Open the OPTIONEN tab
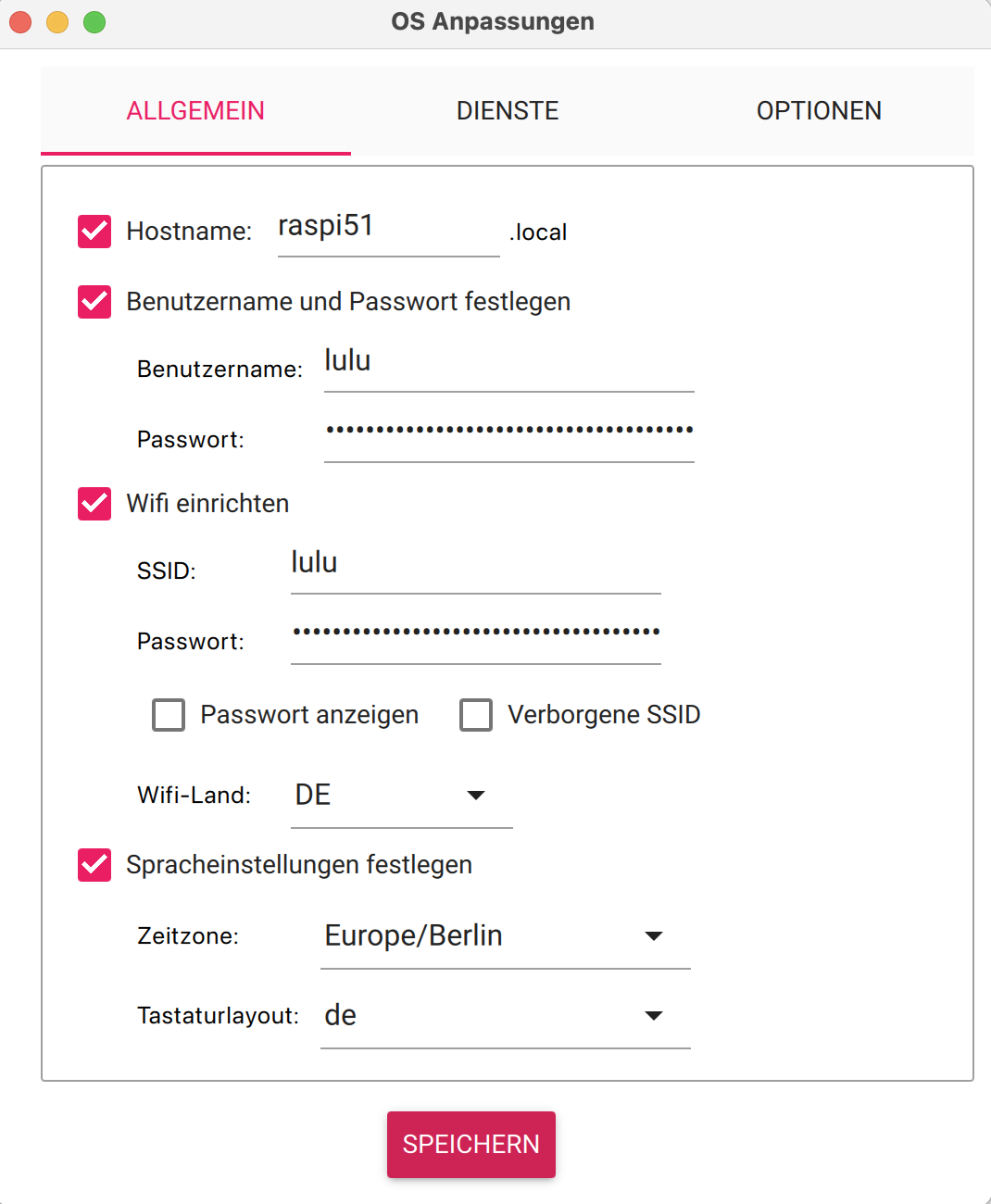The image size is (991, 1204). pos(819,111)
